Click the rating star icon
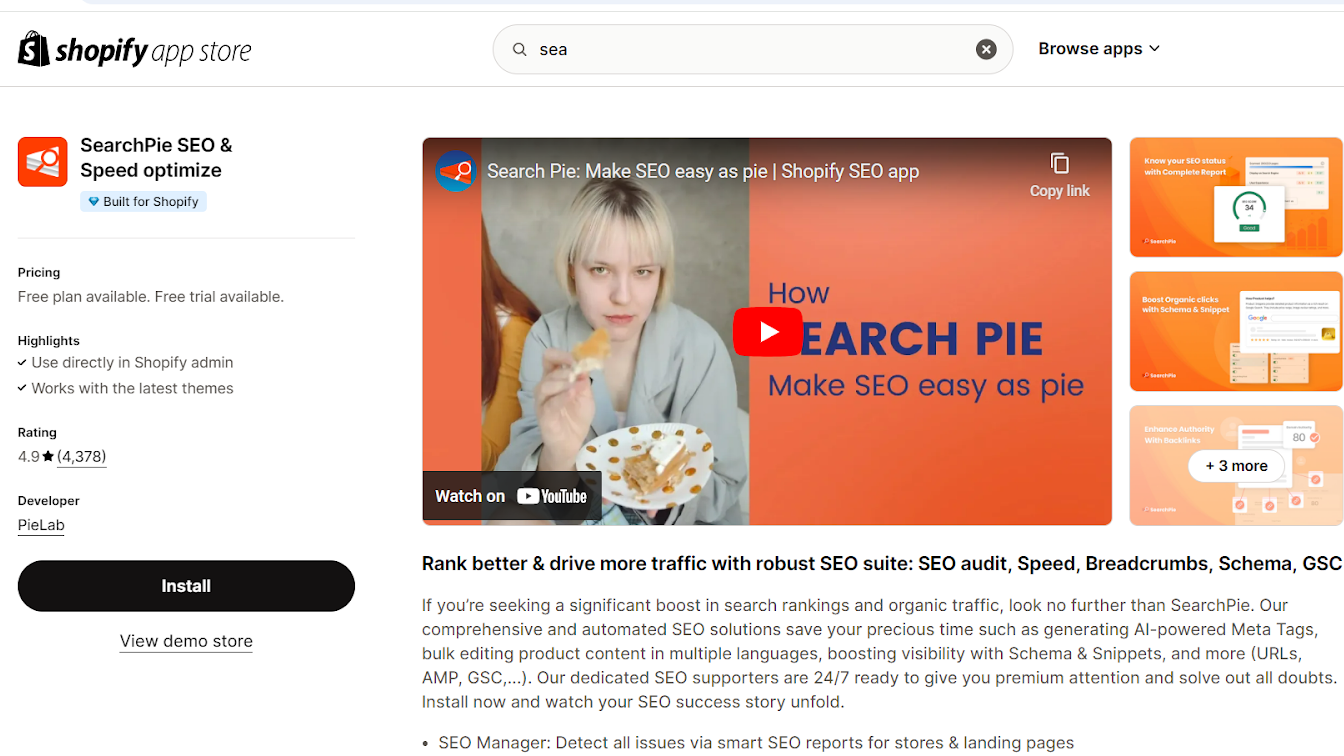This screenshot has height=756, width=1344. (48, 456)
